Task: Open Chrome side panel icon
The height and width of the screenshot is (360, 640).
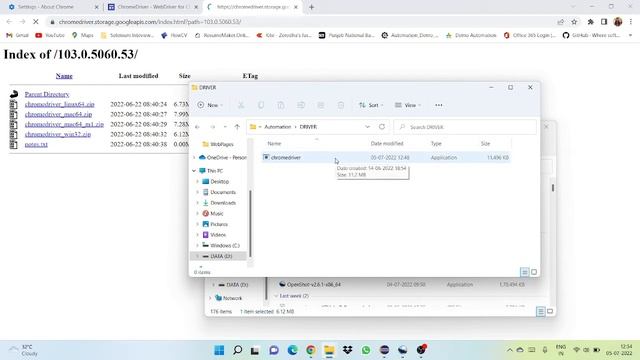Action: point(604,22)
